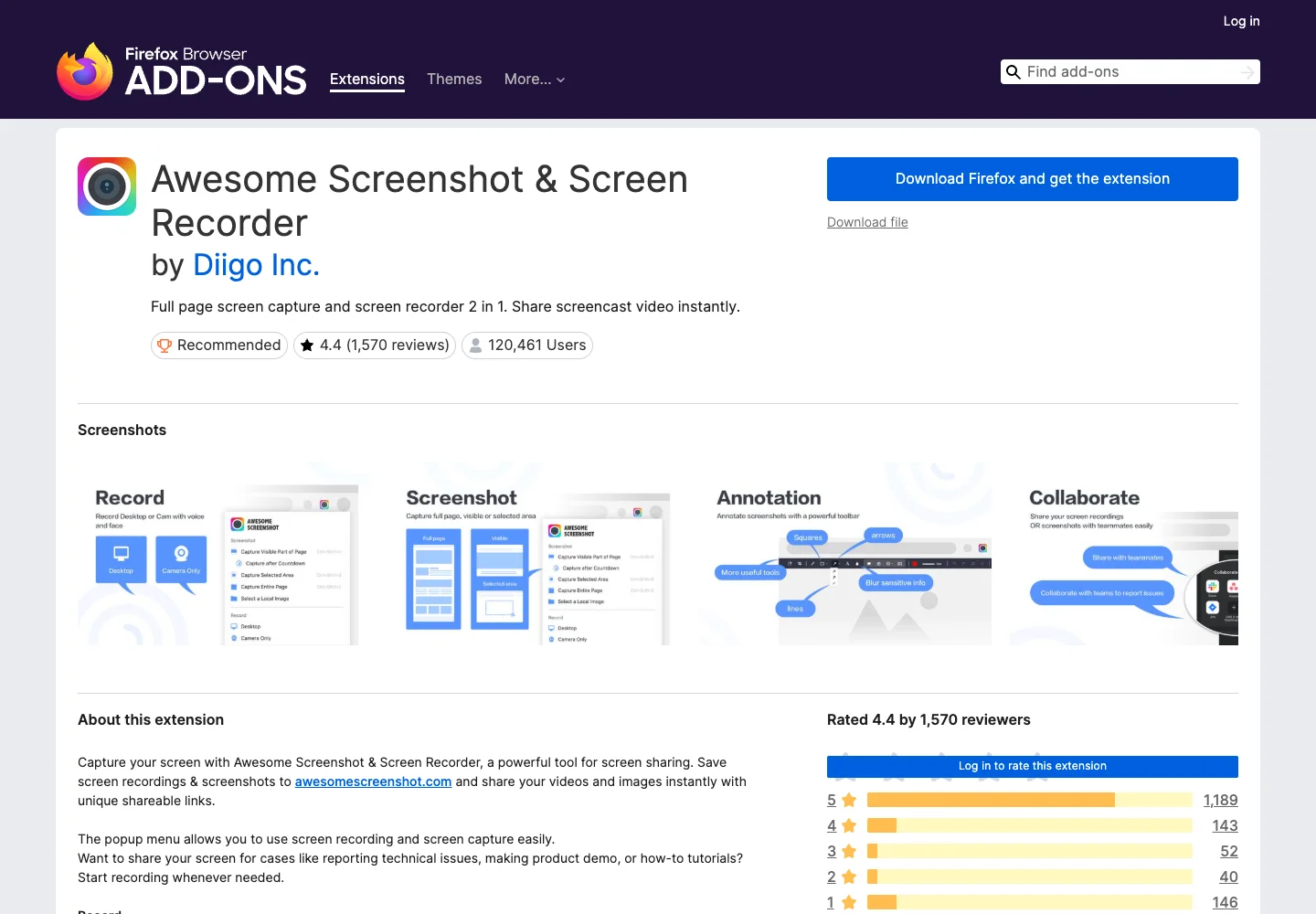Open the 143 four-star reviews count
The height and width of the screenshot is (914, 1316).
[1225, 825]
